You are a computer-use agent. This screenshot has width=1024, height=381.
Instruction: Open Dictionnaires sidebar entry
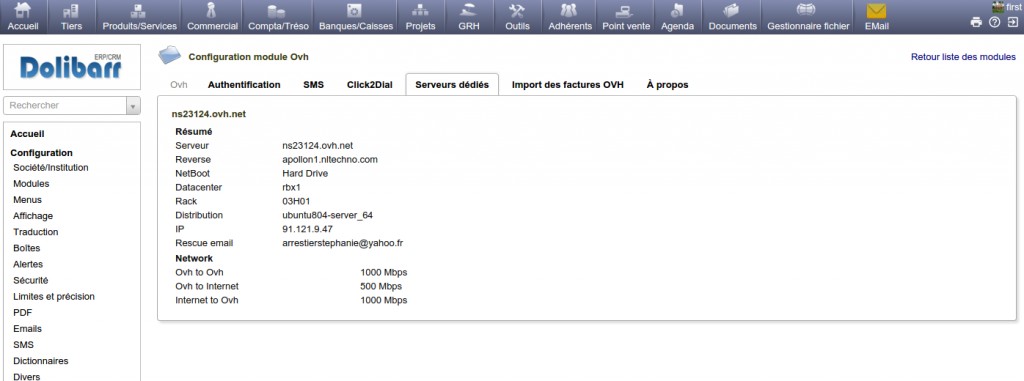(x=40, y=361)
